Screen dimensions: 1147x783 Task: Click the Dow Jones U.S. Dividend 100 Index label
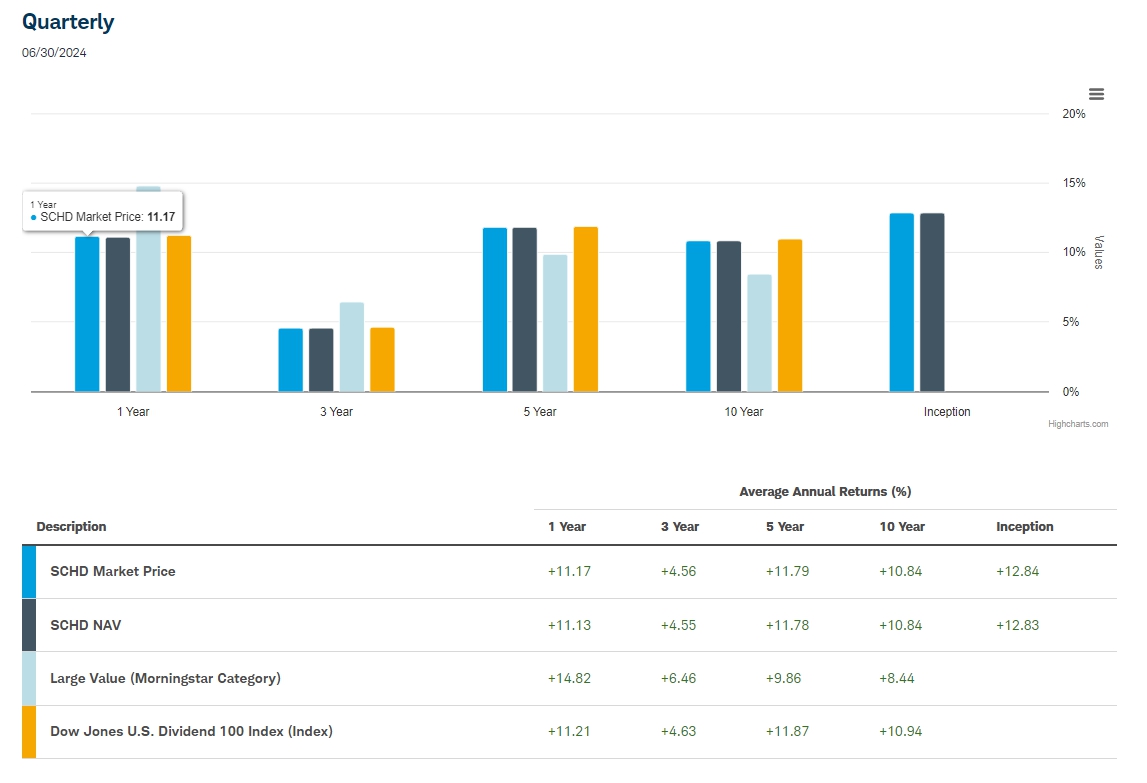[191, 731]
